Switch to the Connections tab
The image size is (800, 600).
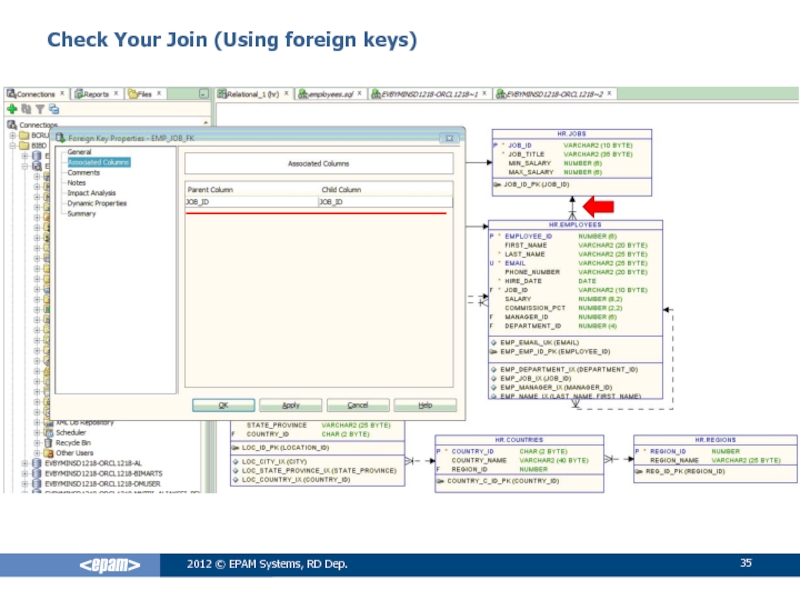coord(35,94)
